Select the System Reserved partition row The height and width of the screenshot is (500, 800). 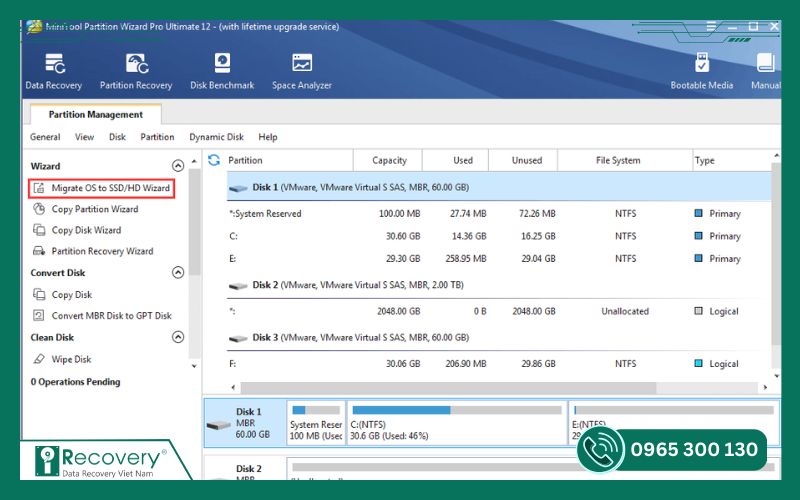point(499,214)
